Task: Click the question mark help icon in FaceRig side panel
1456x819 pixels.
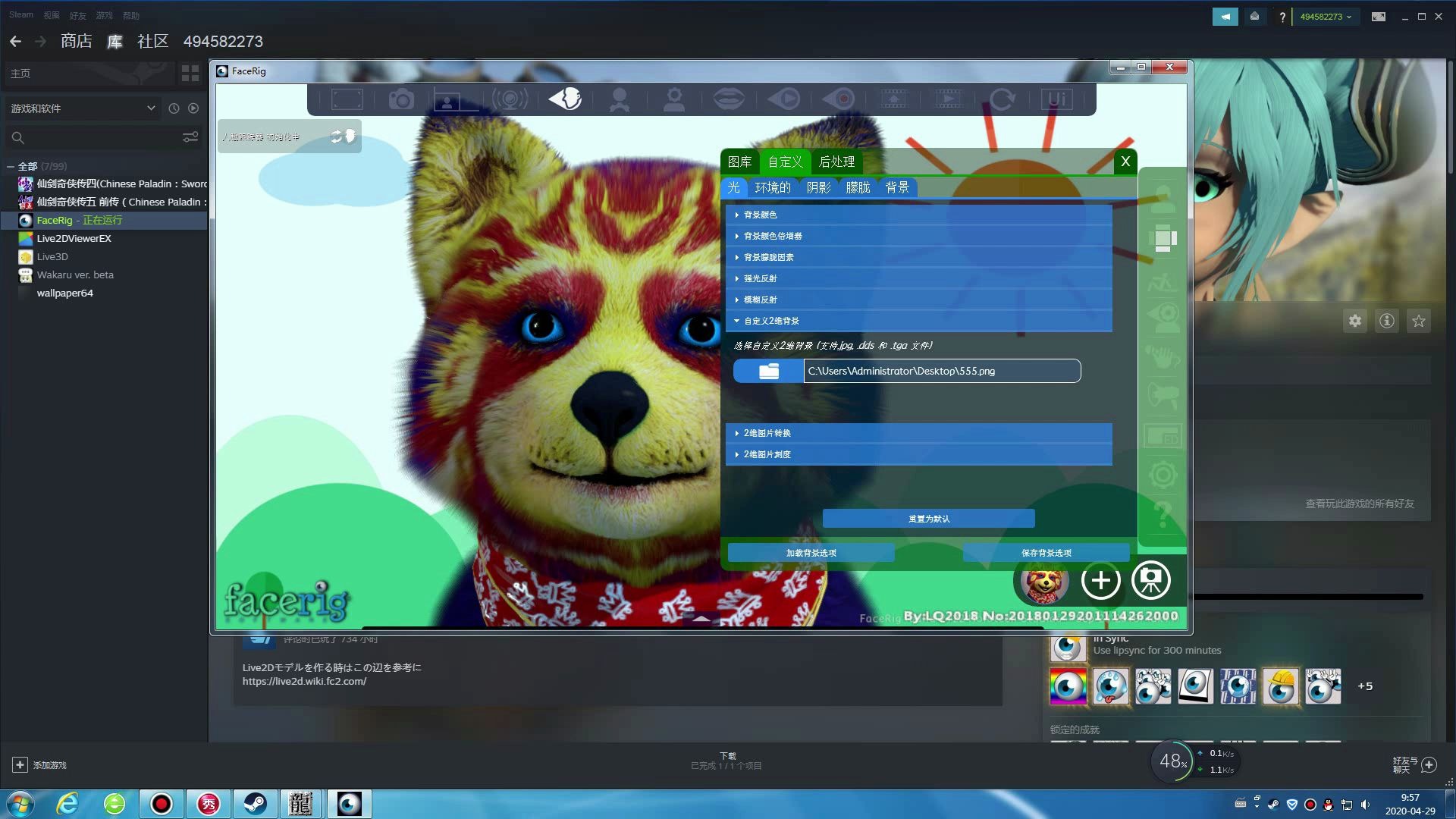Action: (x=1163, y=515)
